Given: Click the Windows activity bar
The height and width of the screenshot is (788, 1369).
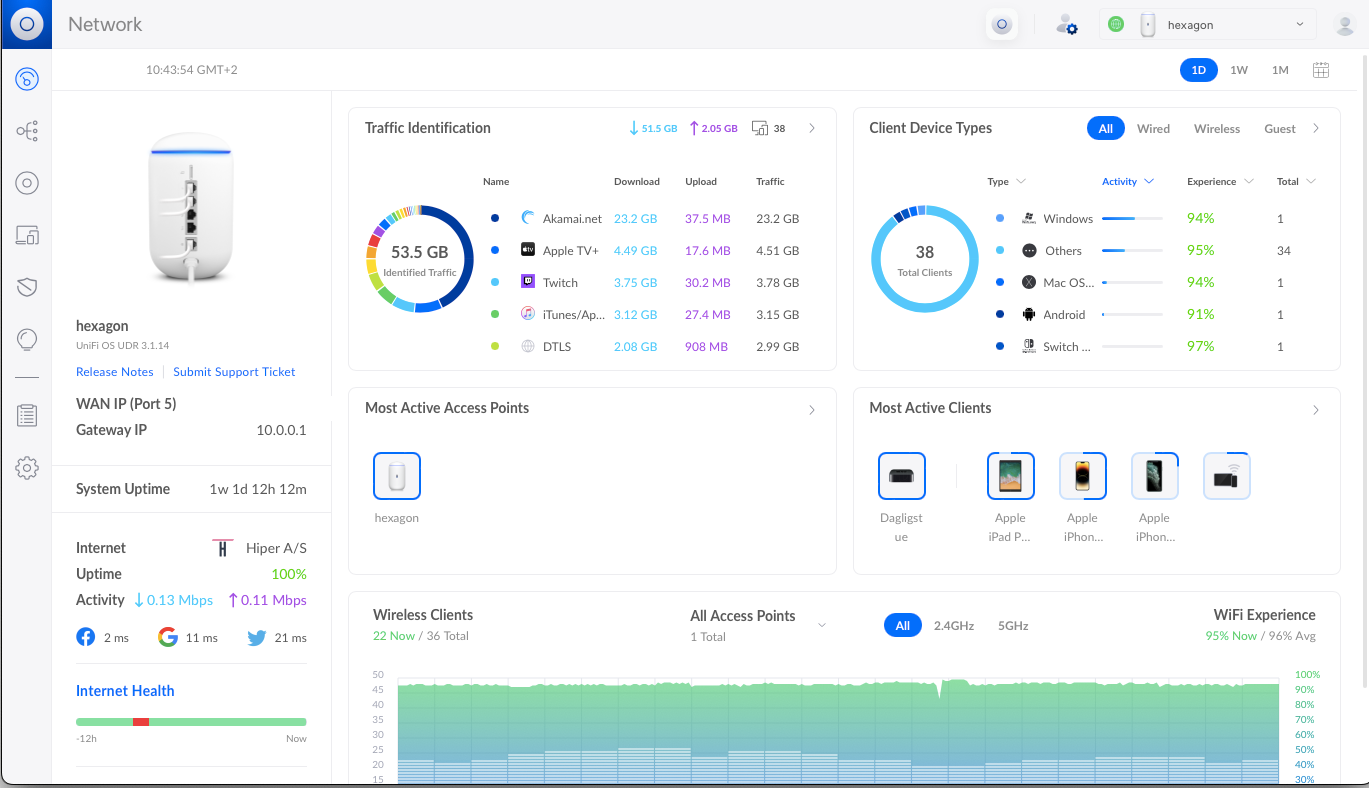Looking at the screenshot, I should tap(1132, 218).
